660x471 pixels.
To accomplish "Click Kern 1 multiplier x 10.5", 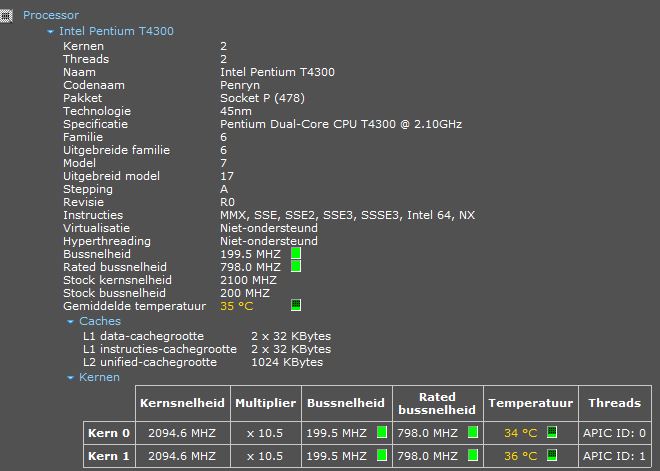I will click(265, 456).
